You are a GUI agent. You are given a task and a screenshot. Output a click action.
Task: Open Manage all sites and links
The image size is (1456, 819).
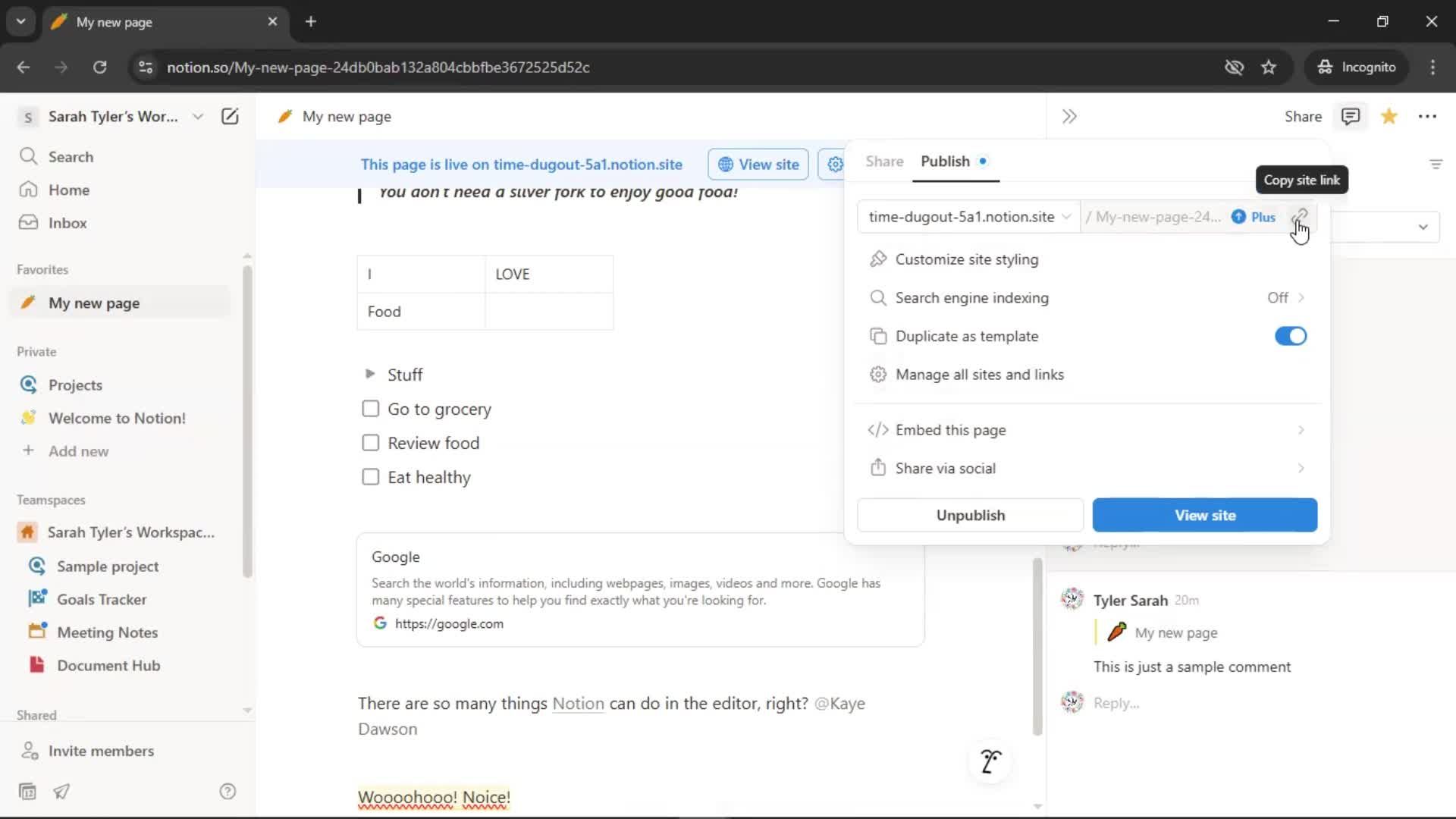pyautogui.click(x=1087, y=375)
